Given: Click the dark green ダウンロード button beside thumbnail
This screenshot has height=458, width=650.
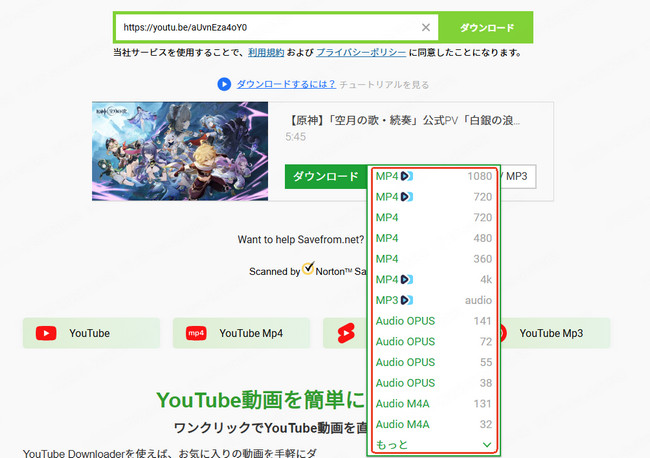Looking at the screenshot, I should [x=326, y=177].
